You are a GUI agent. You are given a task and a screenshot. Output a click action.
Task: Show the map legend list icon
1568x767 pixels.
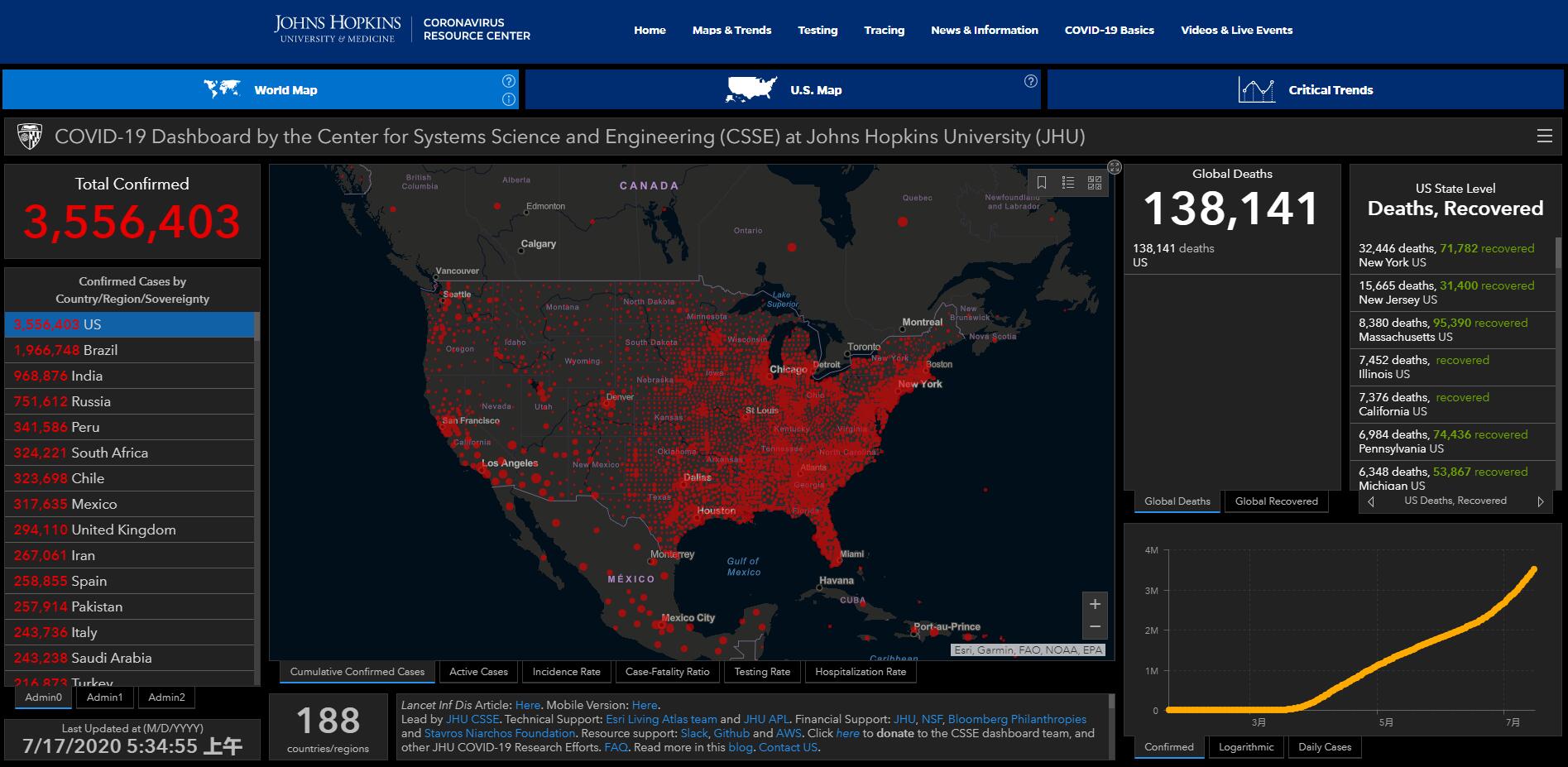pos(1068,183)
